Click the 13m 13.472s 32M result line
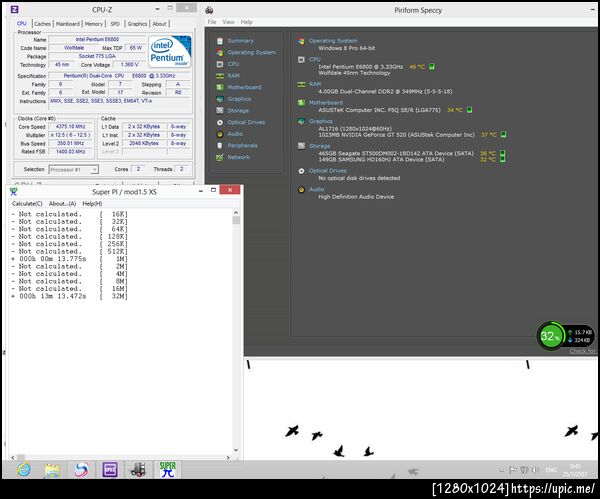600x499 pixels. click(69, 296)
